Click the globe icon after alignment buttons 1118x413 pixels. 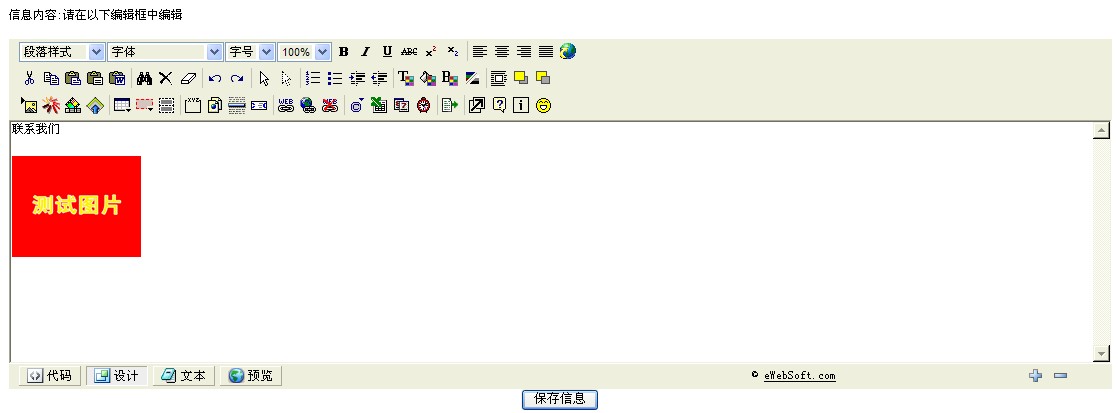(568, 51)
